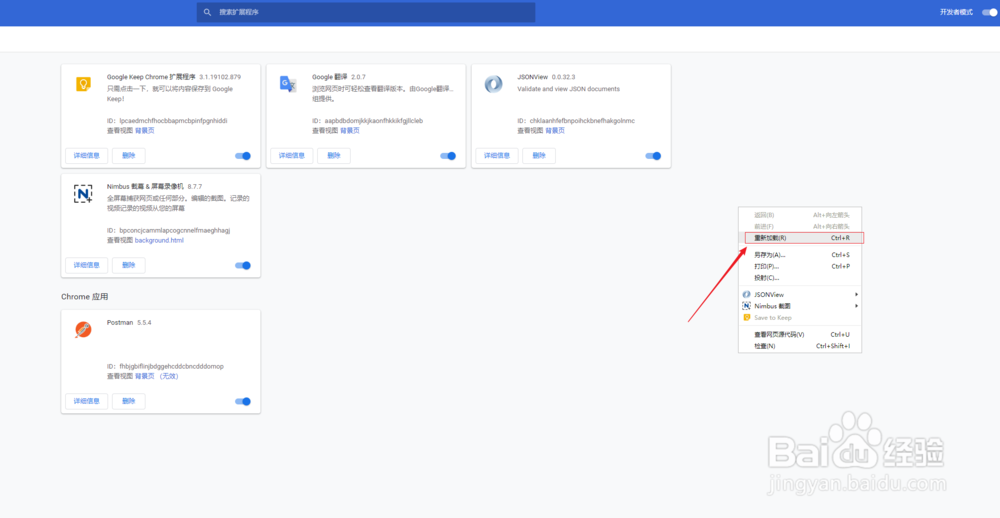This screenshot has height=518, width=1000.
Task: Open 详细信息 for JSONView
Action: pyautogui.click(x=497, y=156)
